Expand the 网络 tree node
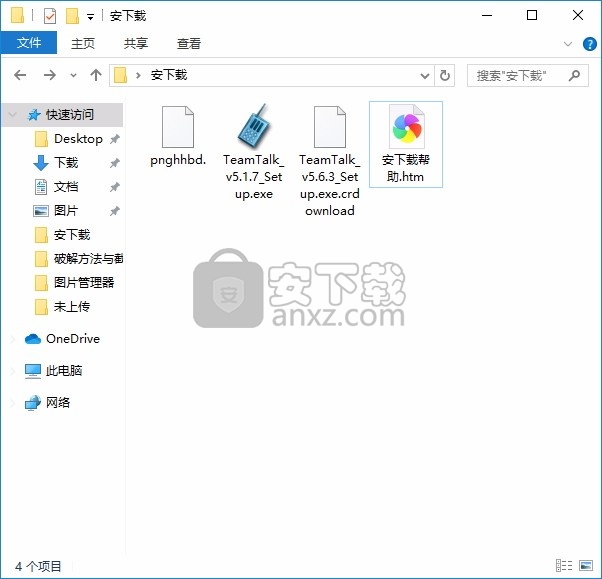 point(13,402)
